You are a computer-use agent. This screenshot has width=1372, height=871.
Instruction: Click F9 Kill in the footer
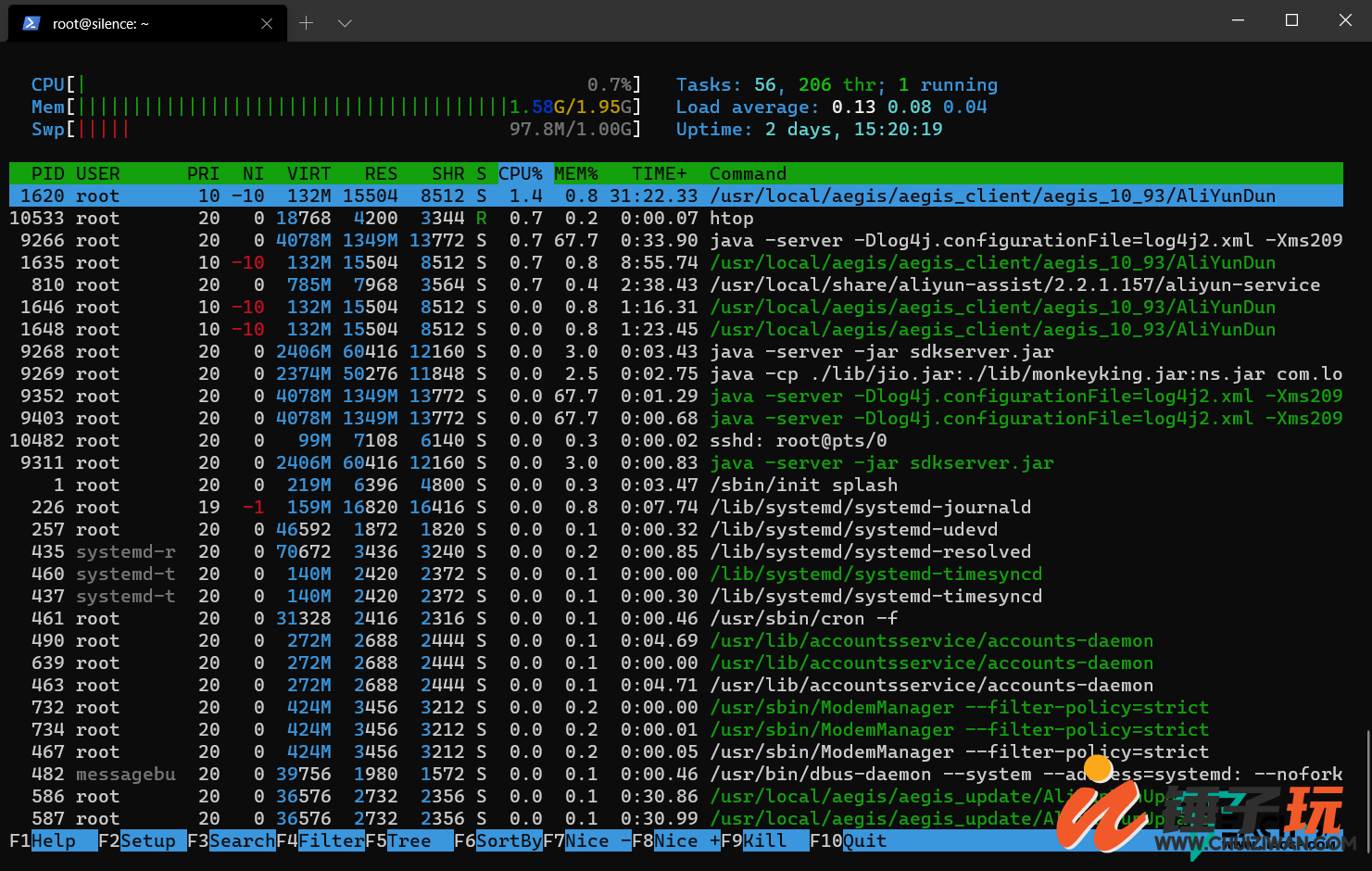pos(764,840)
